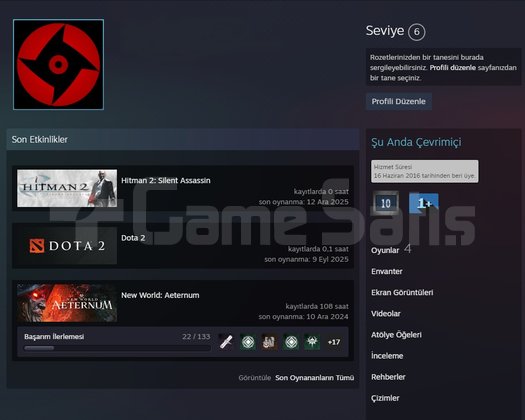
Task: Click 'kayıtlarda 0,1 saat' text
Action: tap(318, 249)
